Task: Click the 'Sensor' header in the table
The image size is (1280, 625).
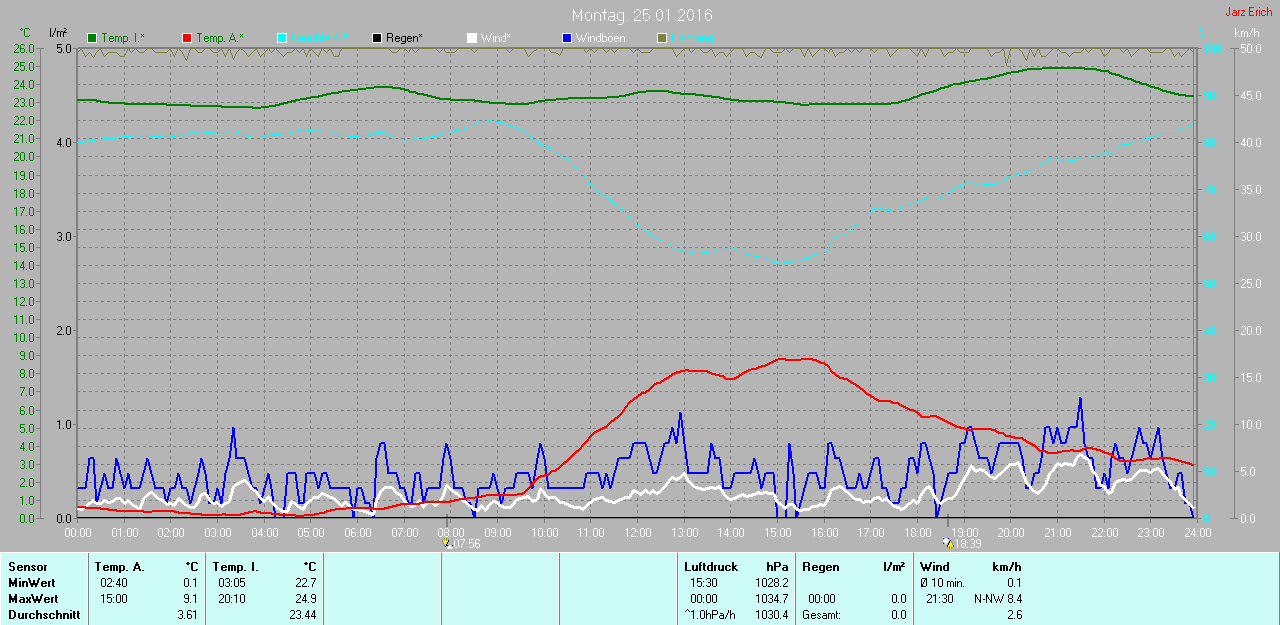Action: 27,567
